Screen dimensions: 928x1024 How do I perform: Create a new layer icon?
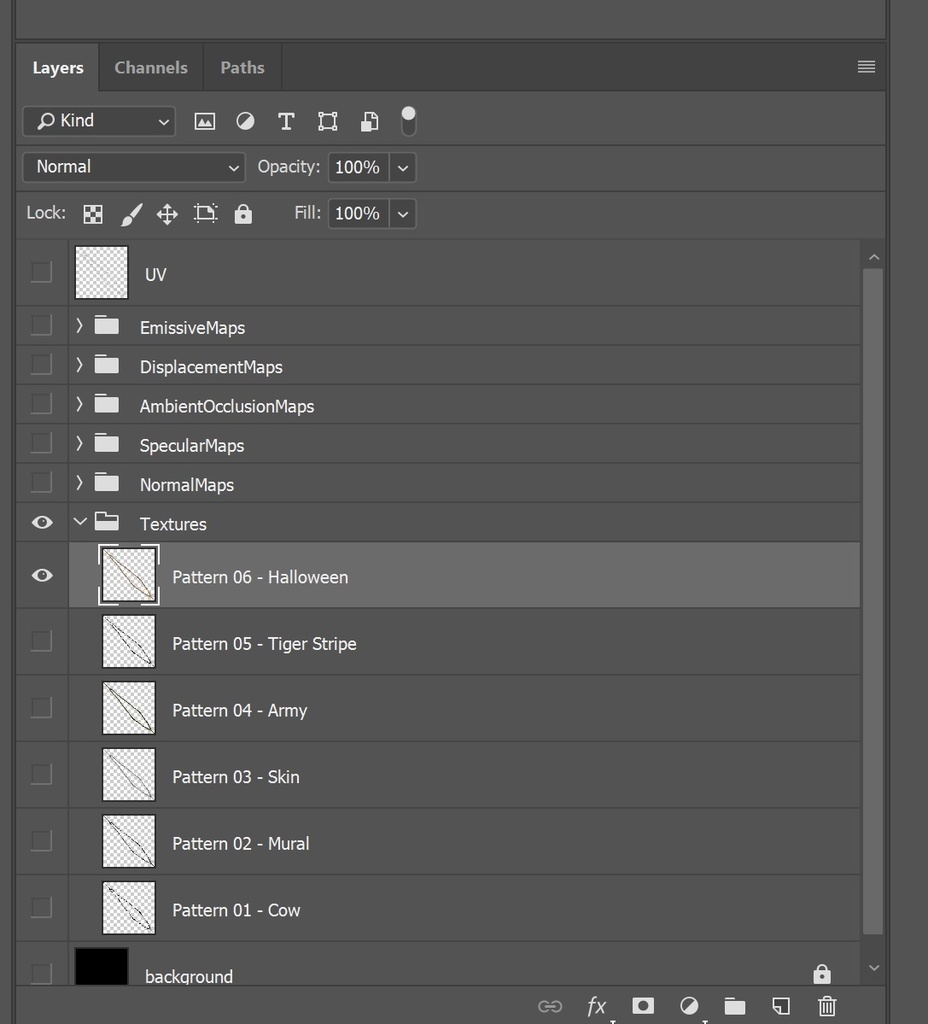(781, 1006)
